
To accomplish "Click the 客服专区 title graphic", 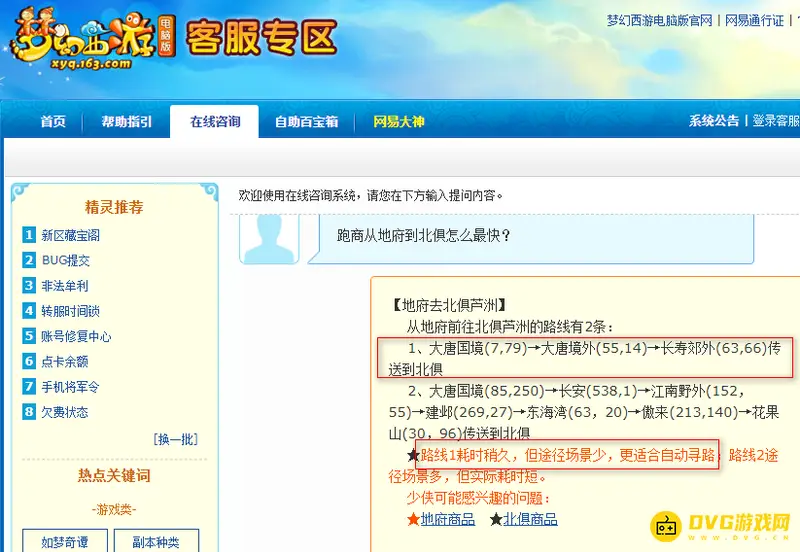I will [262, 37].
